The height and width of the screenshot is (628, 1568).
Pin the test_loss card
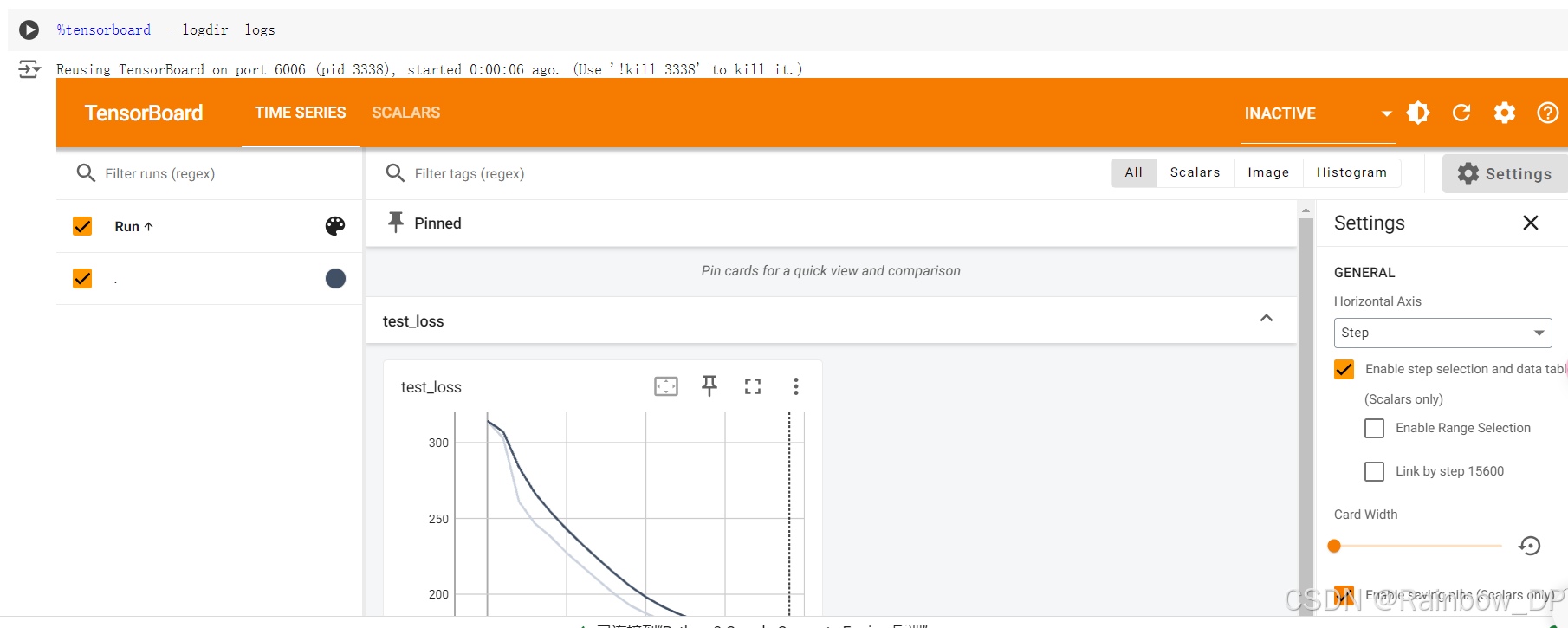click(709, 386)
